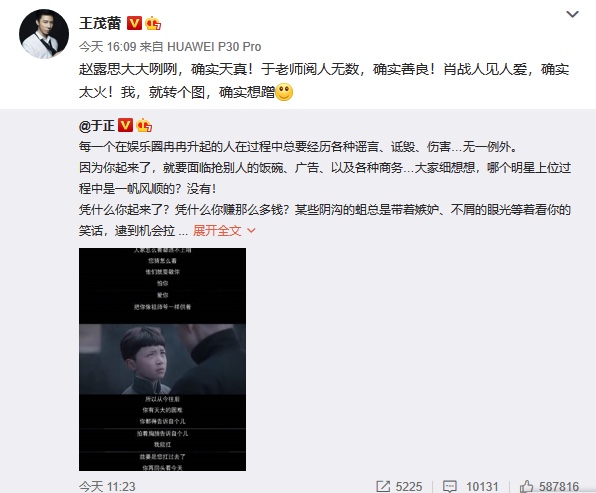This screenshot has width=596, height=493.
Task: Click the small arrow after 展开全文
Action: tap(251, 230)
